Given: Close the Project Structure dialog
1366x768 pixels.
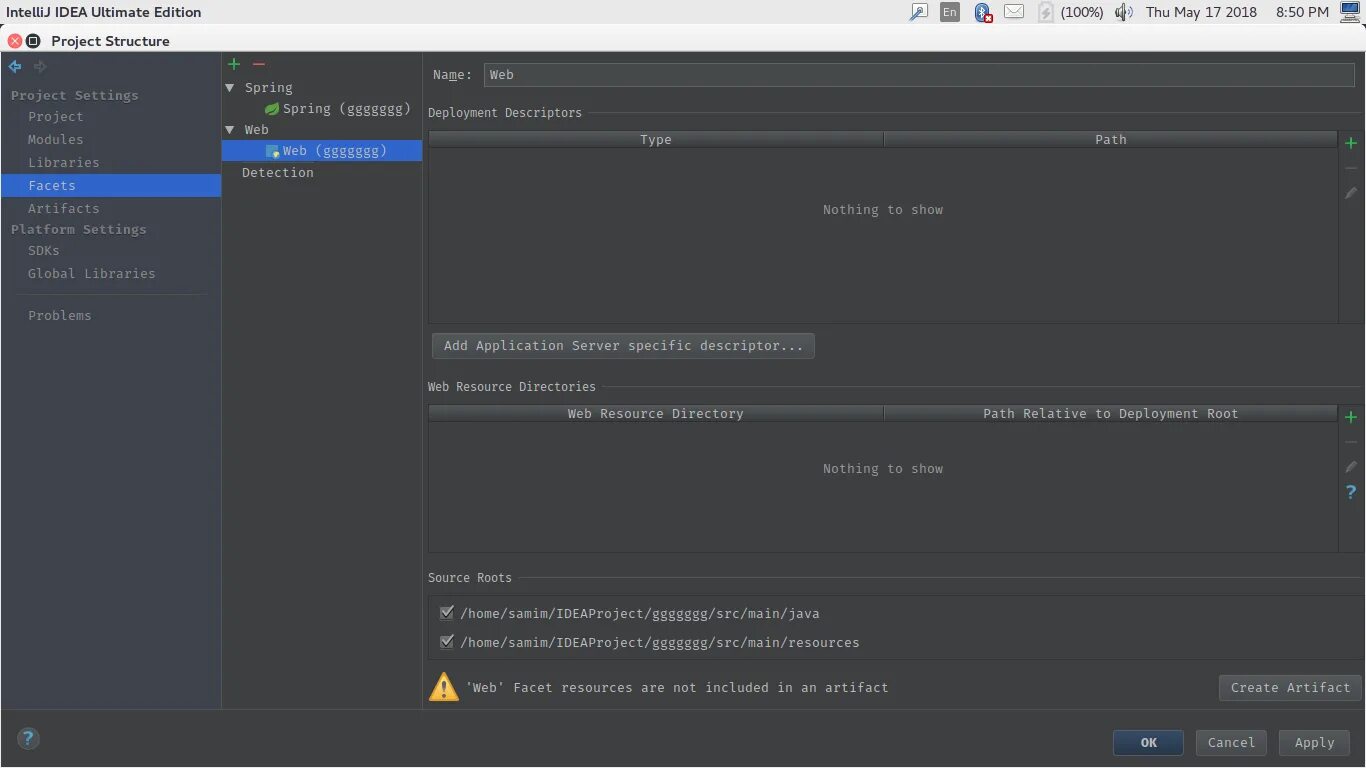Looking at the screenshot, I should pos(14,41).
